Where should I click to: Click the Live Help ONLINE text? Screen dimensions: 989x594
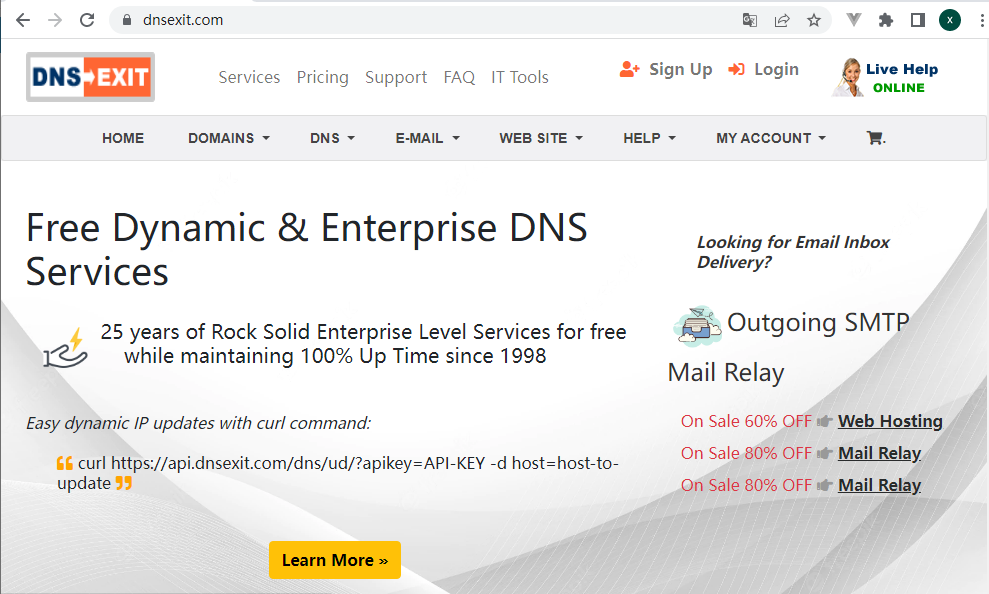tap(901, 78)
